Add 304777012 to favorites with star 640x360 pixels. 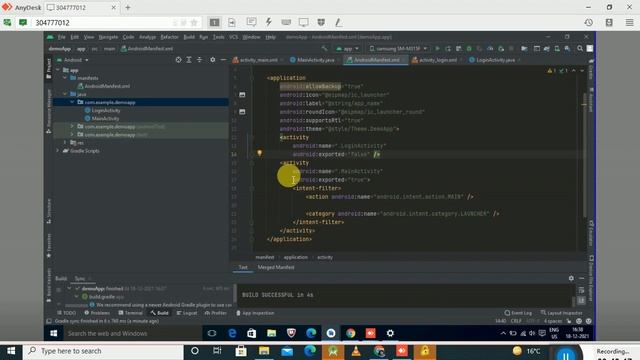point(194,22)
